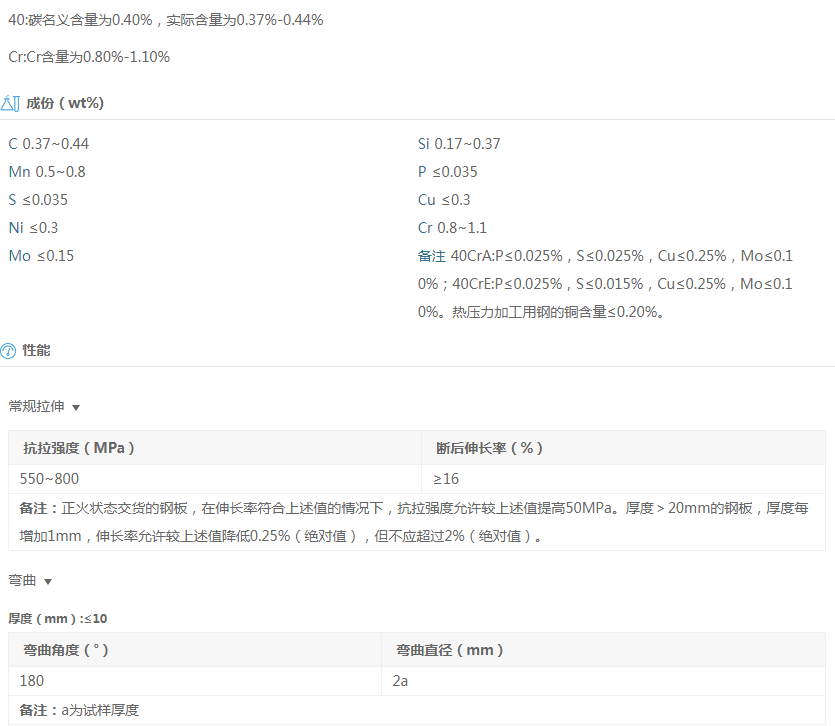Click the 厚度 (mm): ≤10 label

58,619
